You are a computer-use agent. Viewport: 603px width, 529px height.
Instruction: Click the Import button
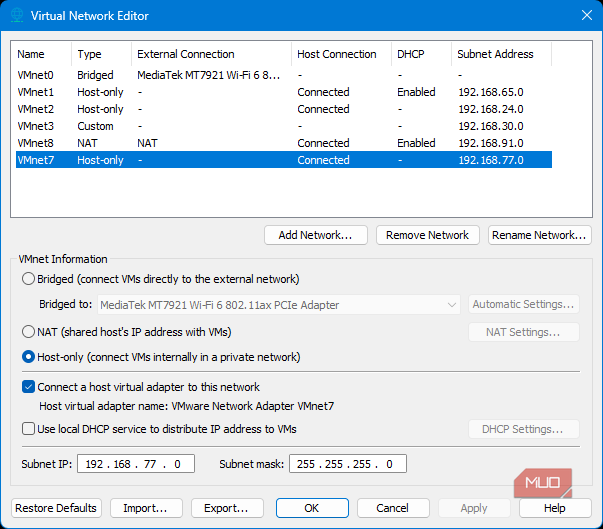point(146,508)
